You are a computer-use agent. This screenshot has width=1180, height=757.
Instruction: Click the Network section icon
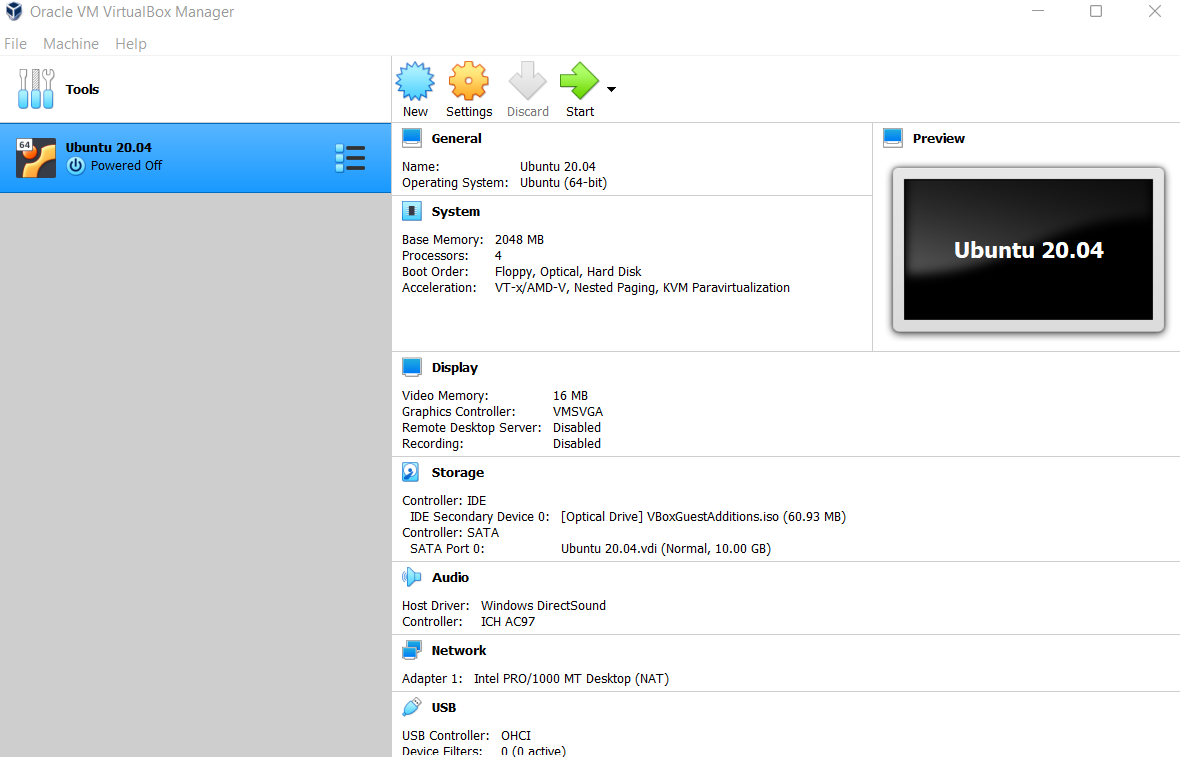[412, 648]
